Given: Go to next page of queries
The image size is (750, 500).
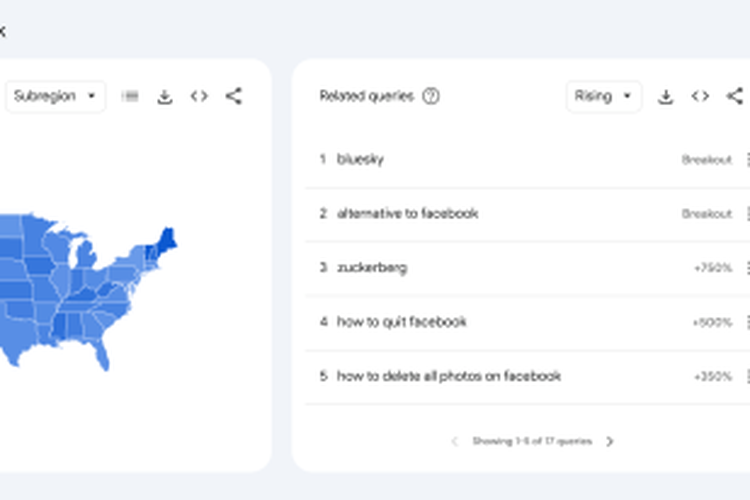Looking at the screenshot, I should [610, 441].
